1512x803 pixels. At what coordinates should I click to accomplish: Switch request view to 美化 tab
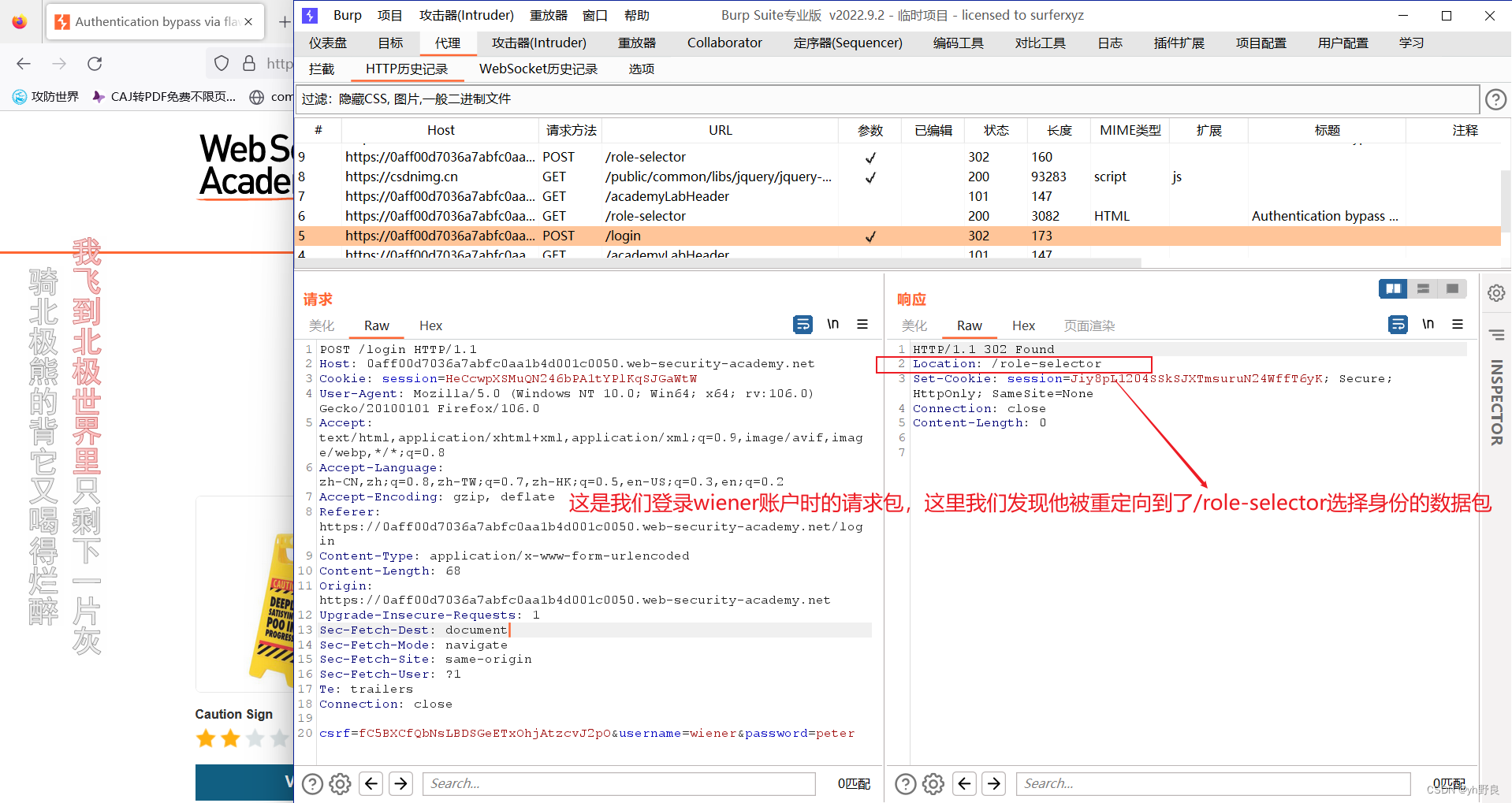click(321, 325)
